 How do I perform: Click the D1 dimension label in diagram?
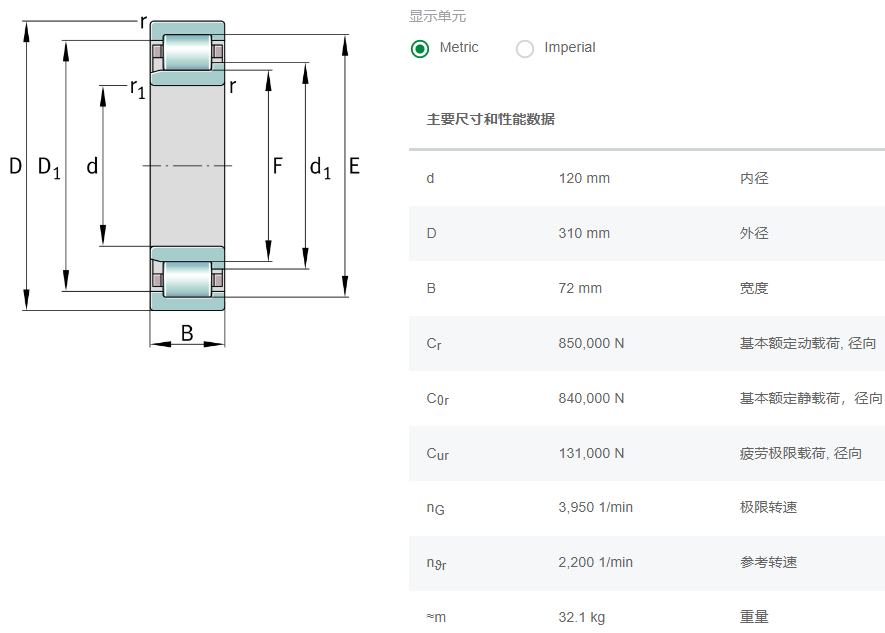tap(49, 168)
